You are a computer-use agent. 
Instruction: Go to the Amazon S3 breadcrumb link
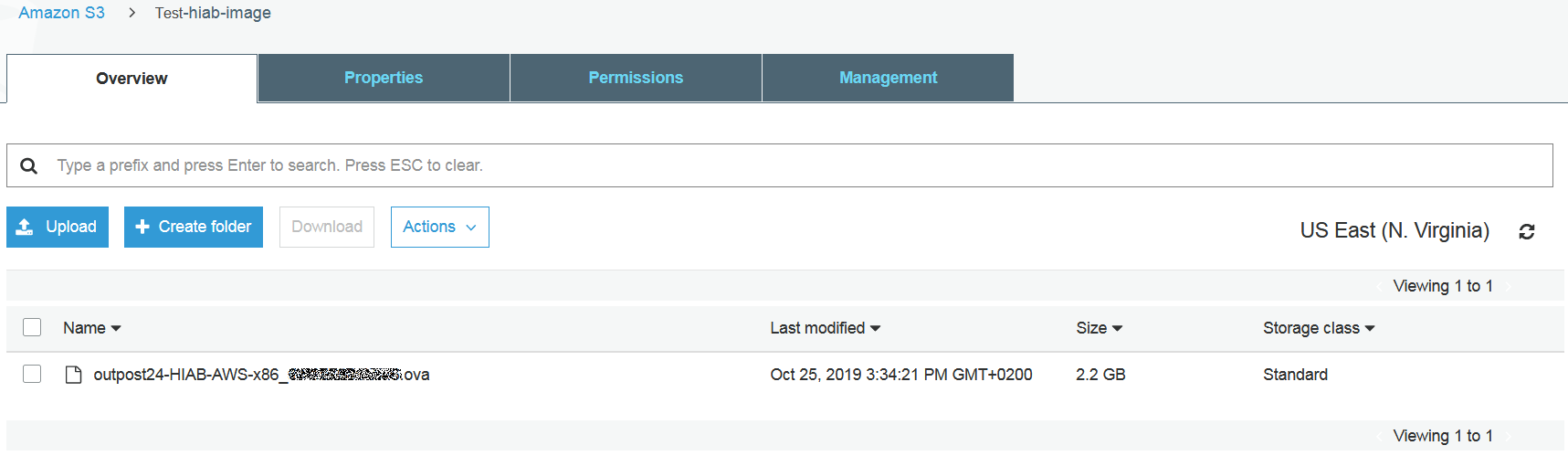click(x=61, y=13)
